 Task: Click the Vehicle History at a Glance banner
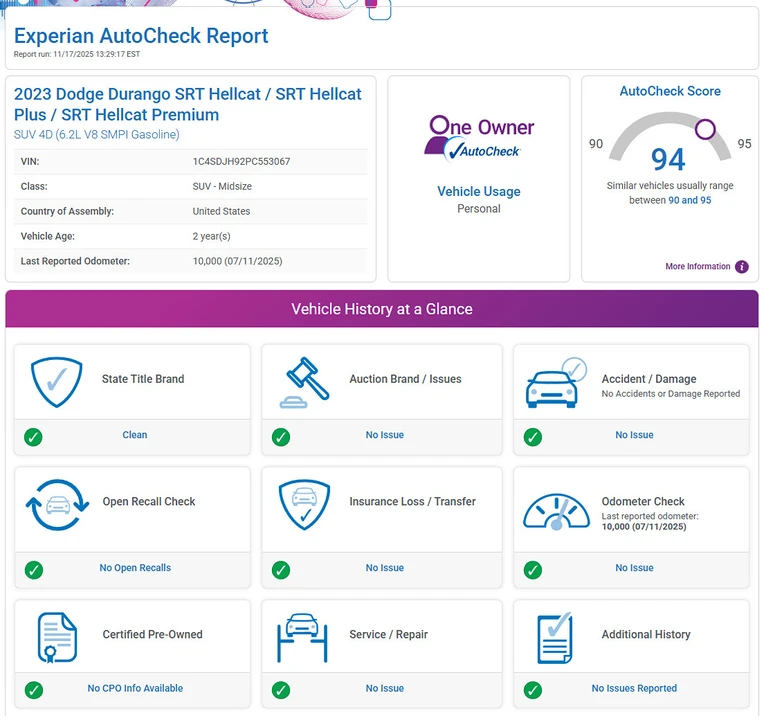click(x=382, y=309)
